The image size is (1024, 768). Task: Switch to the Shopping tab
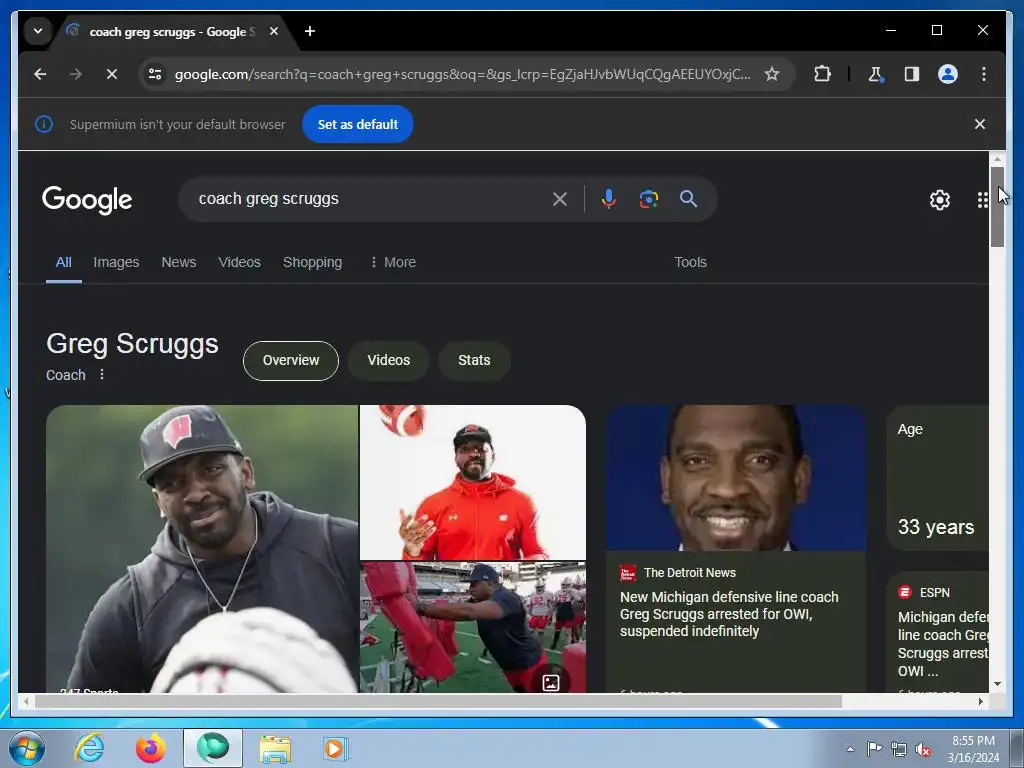312,262
